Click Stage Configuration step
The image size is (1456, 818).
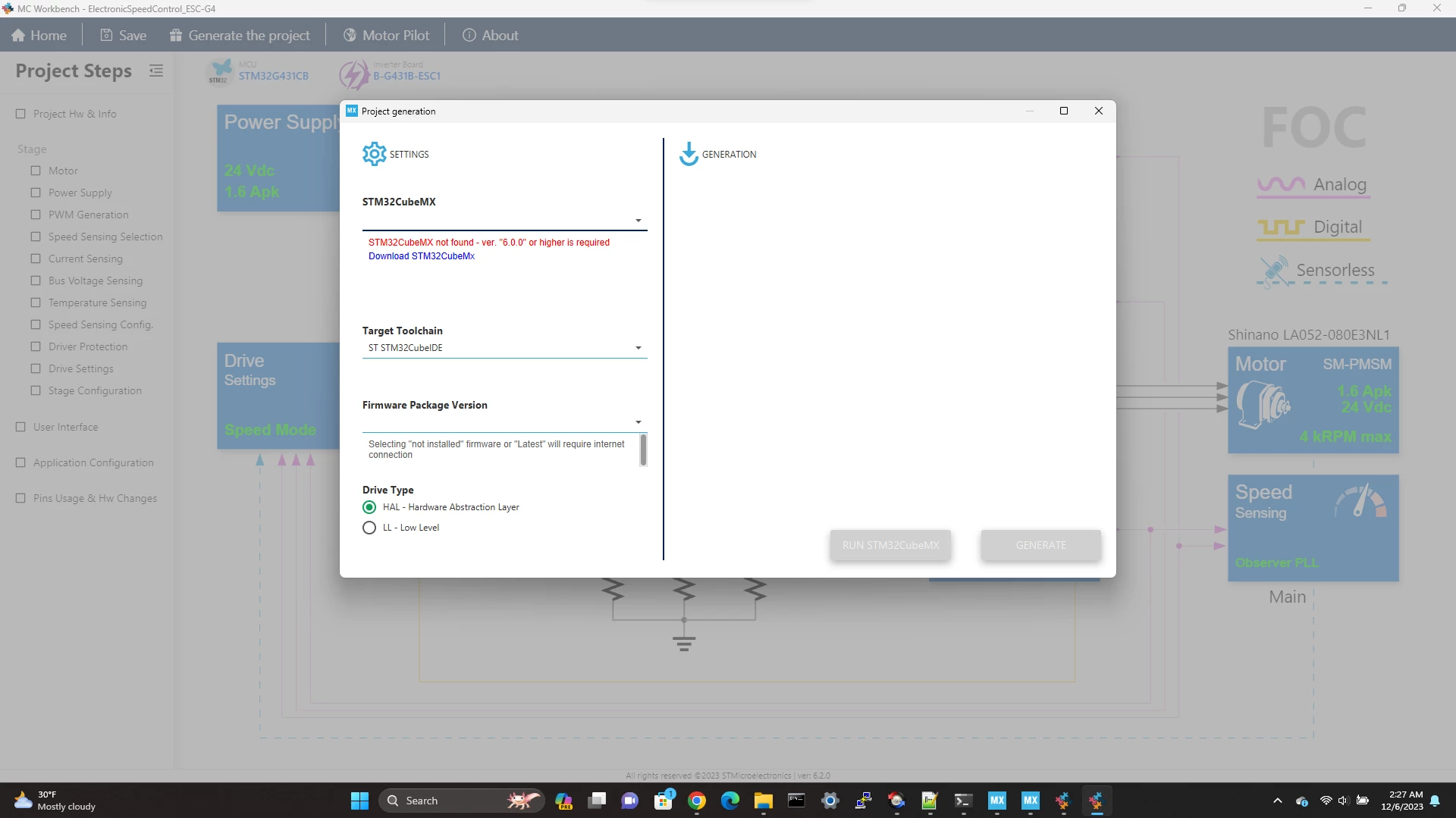pyautogui.click(x=95, y=390)
